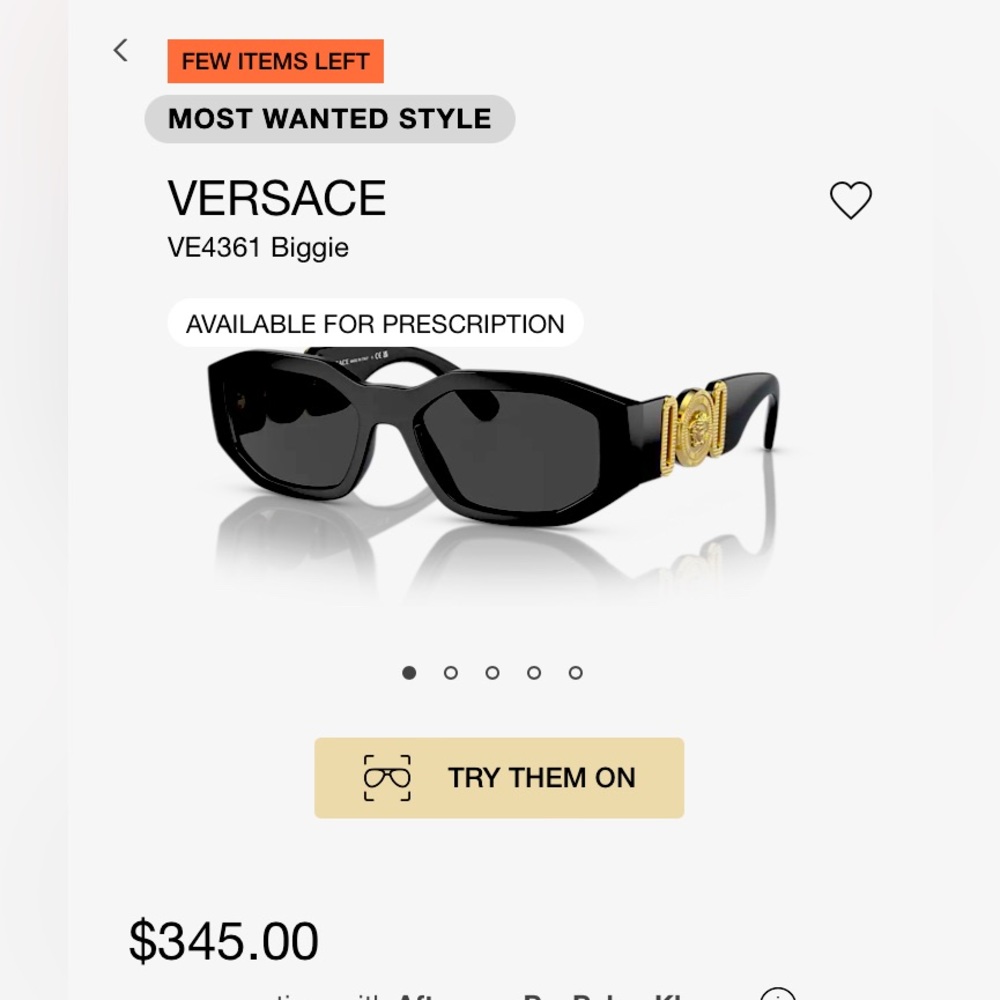Select the first carousel dot
The image size is (1000, 1000).
coord(410,673)
